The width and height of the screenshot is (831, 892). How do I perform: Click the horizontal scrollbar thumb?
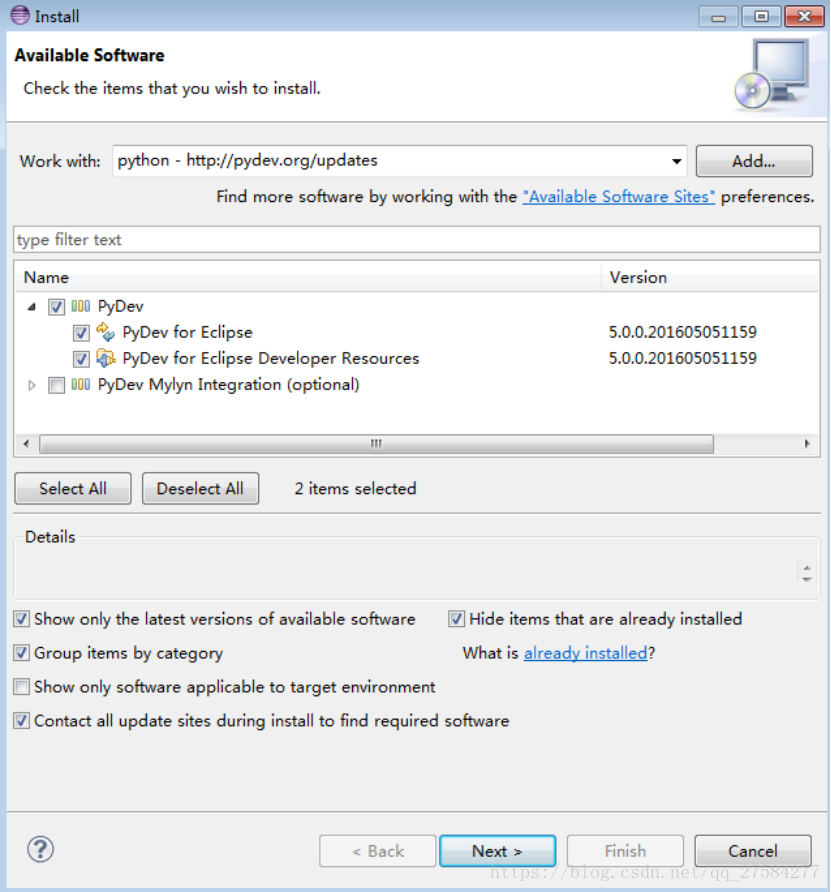pos(376,444)
